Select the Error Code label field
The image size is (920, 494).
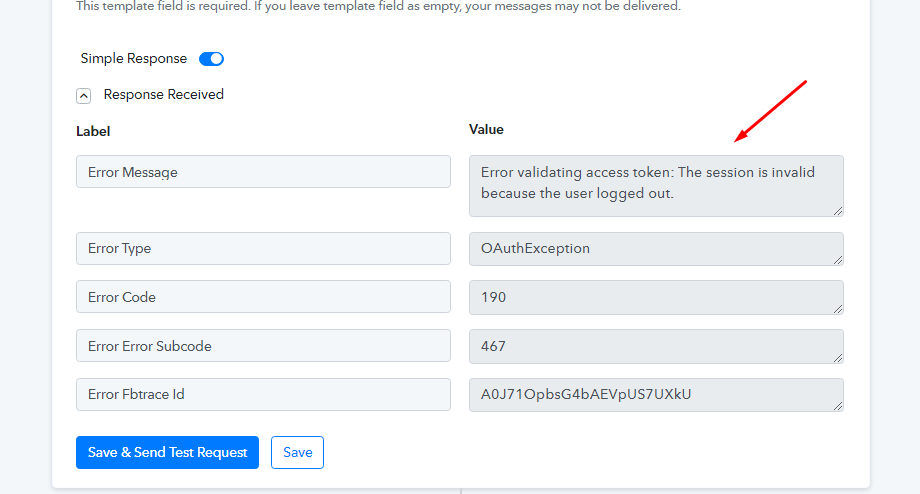click(x=263, y=297)
